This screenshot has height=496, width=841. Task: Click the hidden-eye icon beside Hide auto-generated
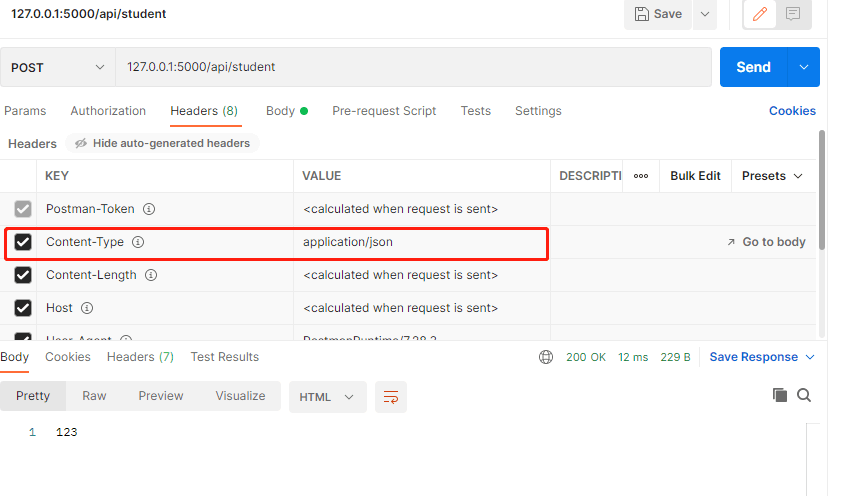point(81,143)
